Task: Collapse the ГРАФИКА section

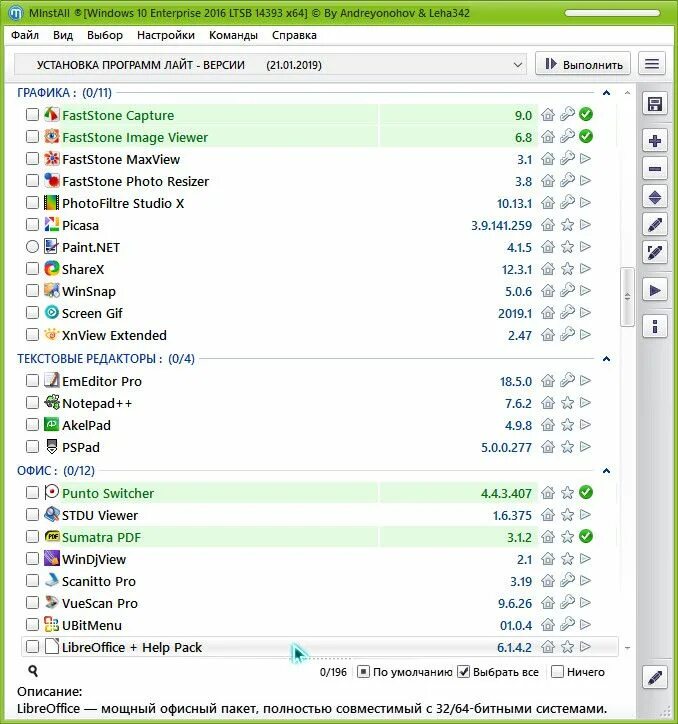Action: [606, 93]
